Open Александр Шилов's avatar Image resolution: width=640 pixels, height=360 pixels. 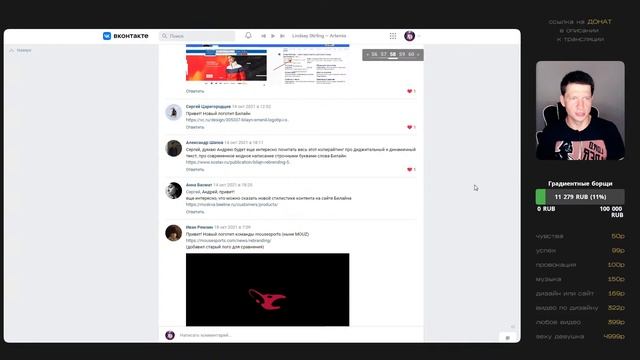173,148
